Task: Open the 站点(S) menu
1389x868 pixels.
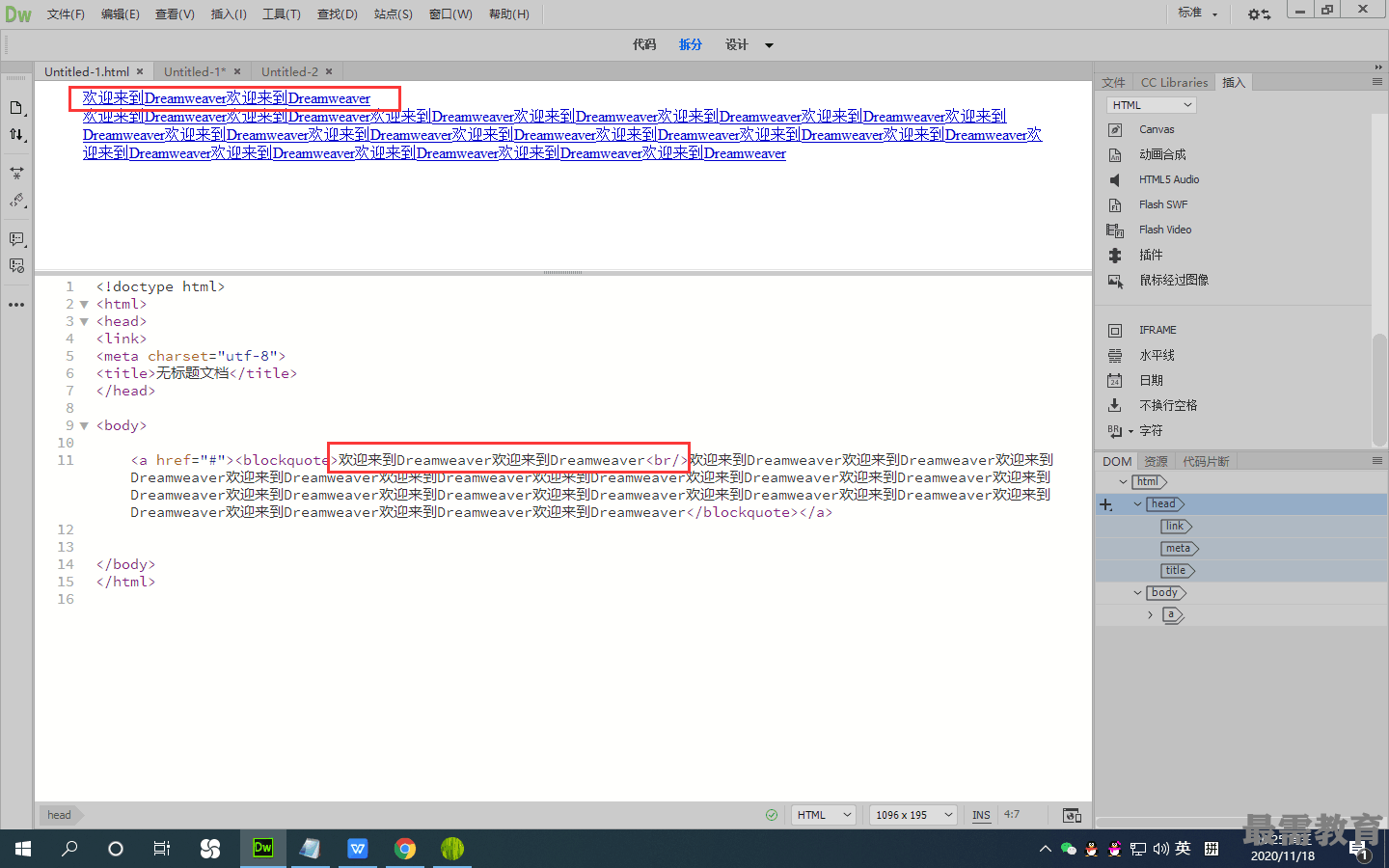Action: click(394, 14)
